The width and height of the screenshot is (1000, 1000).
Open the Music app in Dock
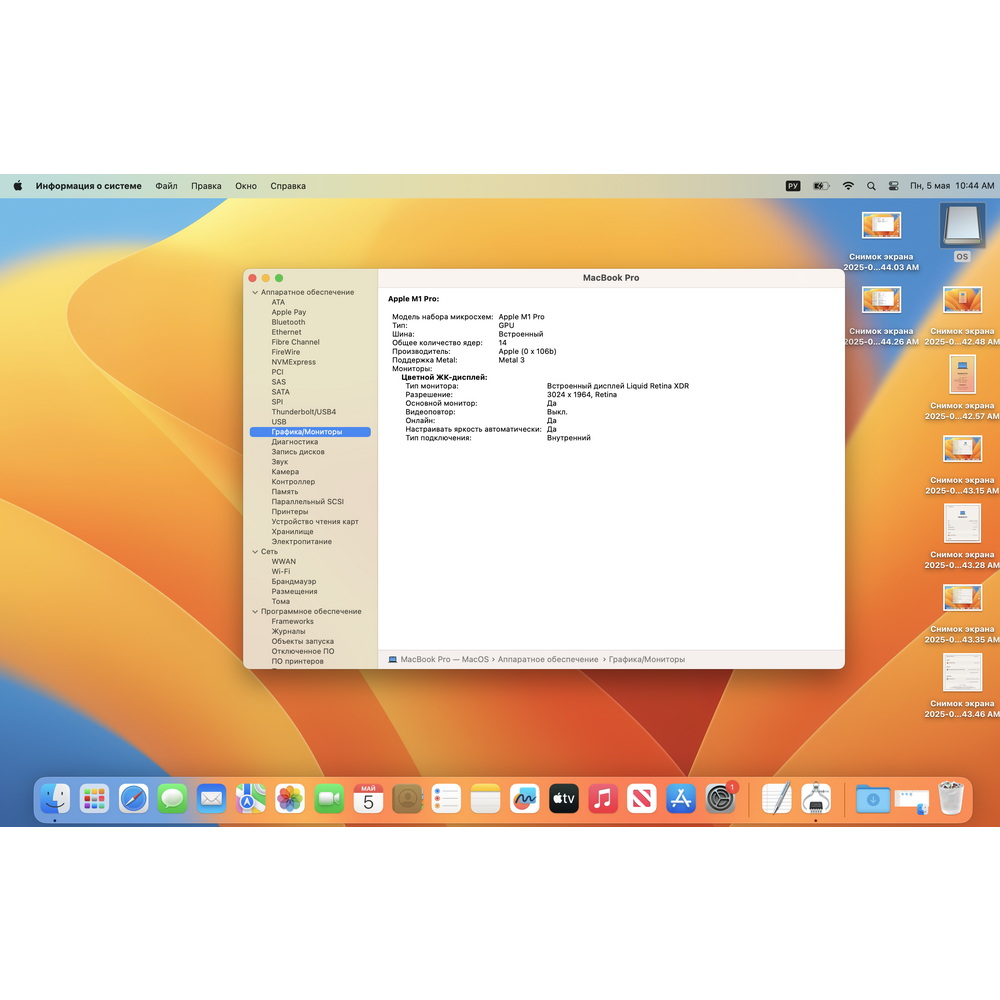[603, 798]
